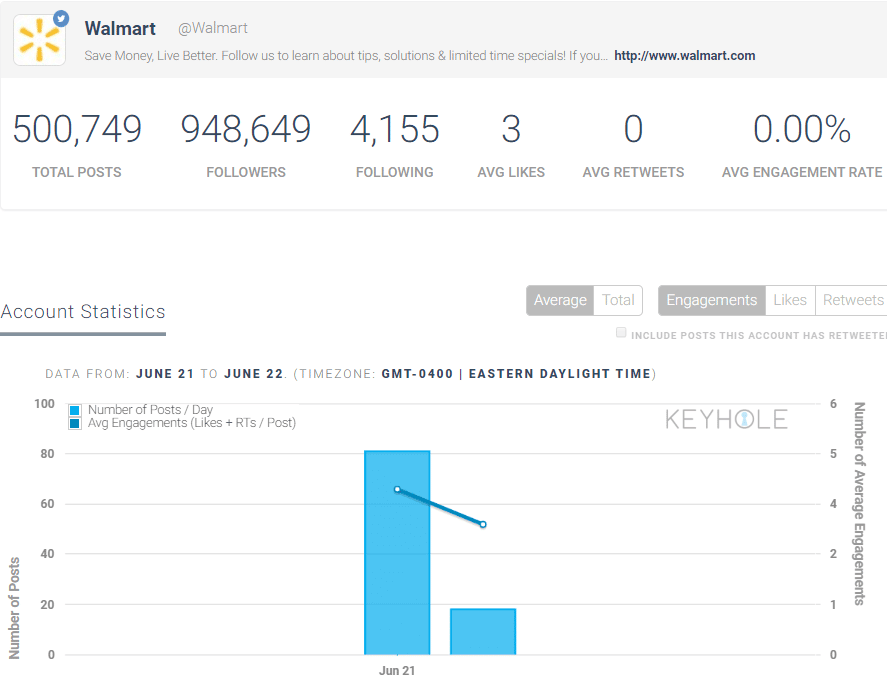Image resolution: width=887 pixels, height=687 pixels.
Task: Click the Avg Engagements legend swatch
Action: click(x=75, y=423)
